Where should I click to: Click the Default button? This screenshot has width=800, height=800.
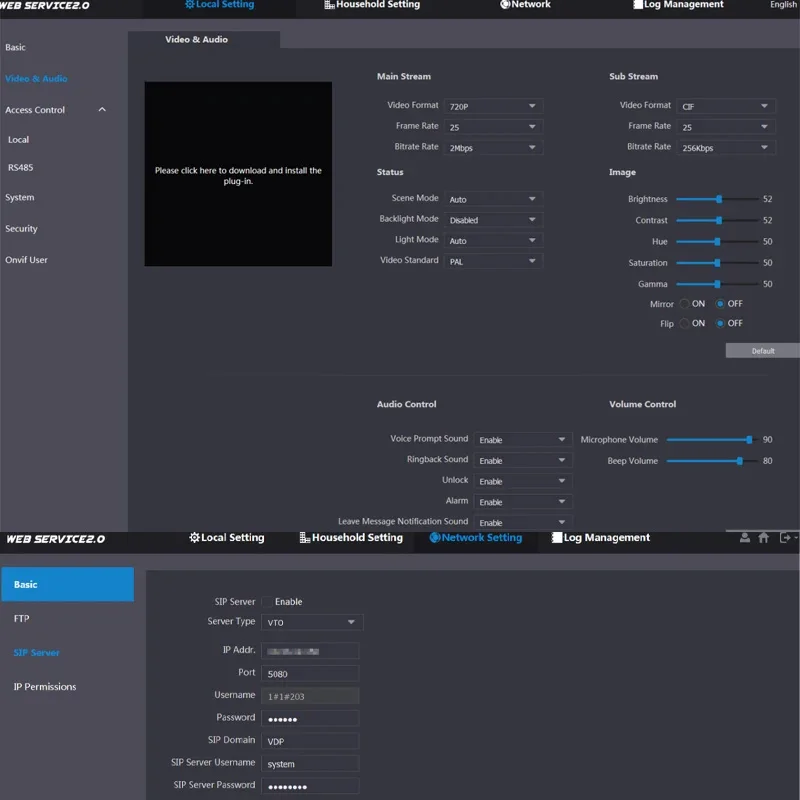[763, 351]
